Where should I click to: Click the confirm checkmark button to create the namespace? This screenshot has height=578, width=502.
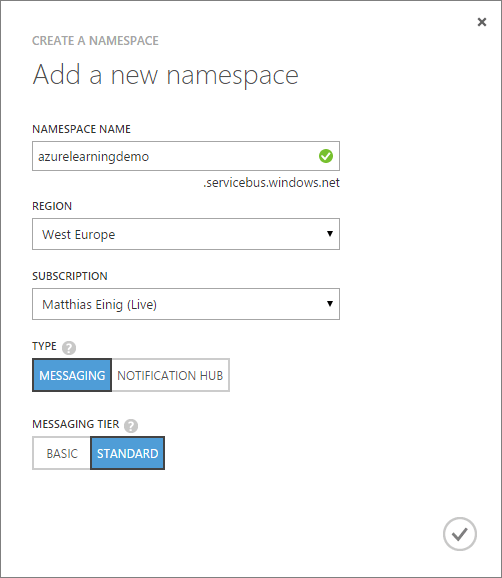460,534
